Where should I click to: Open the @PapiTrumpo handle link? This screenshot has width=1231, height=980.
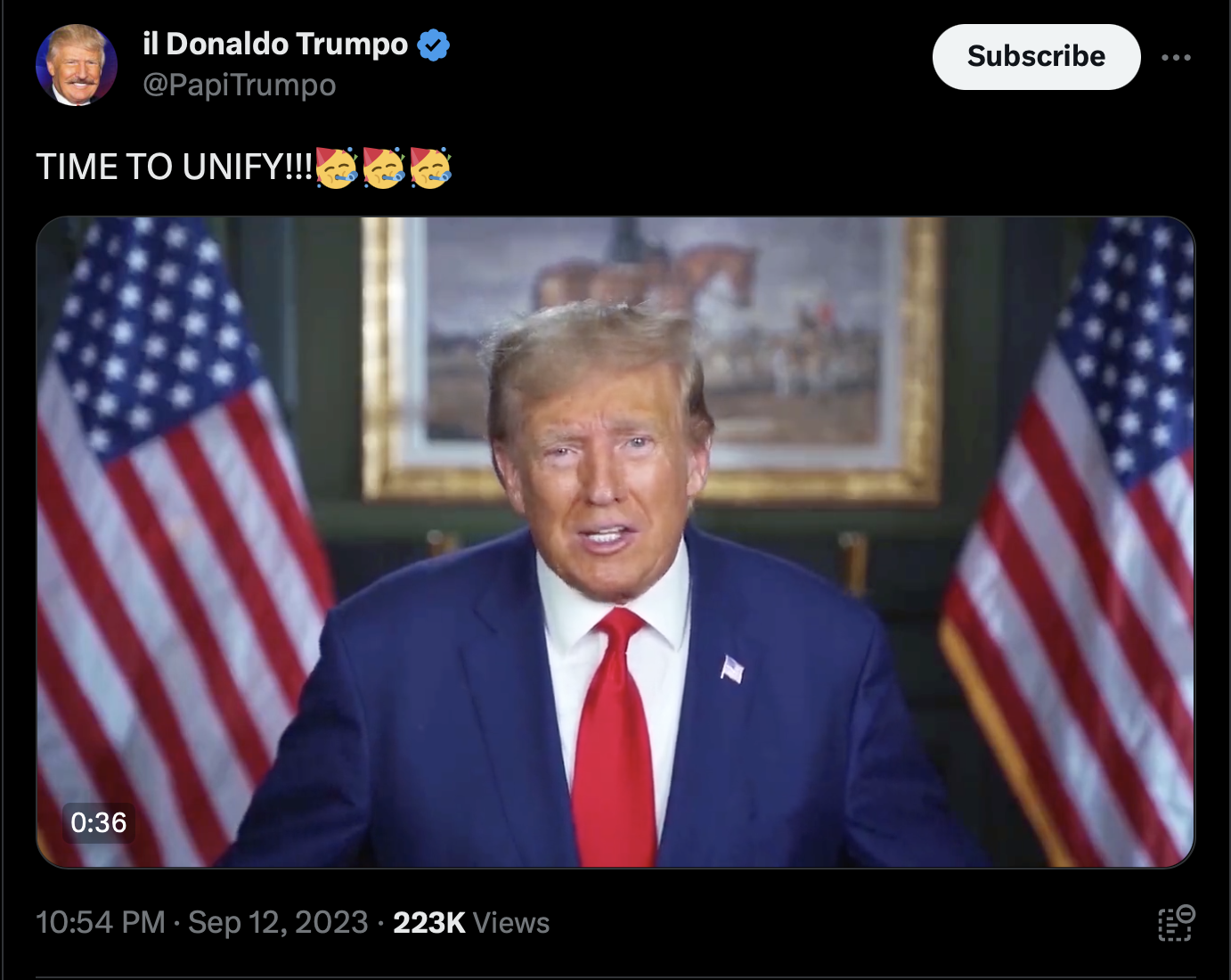click(240, 86)
